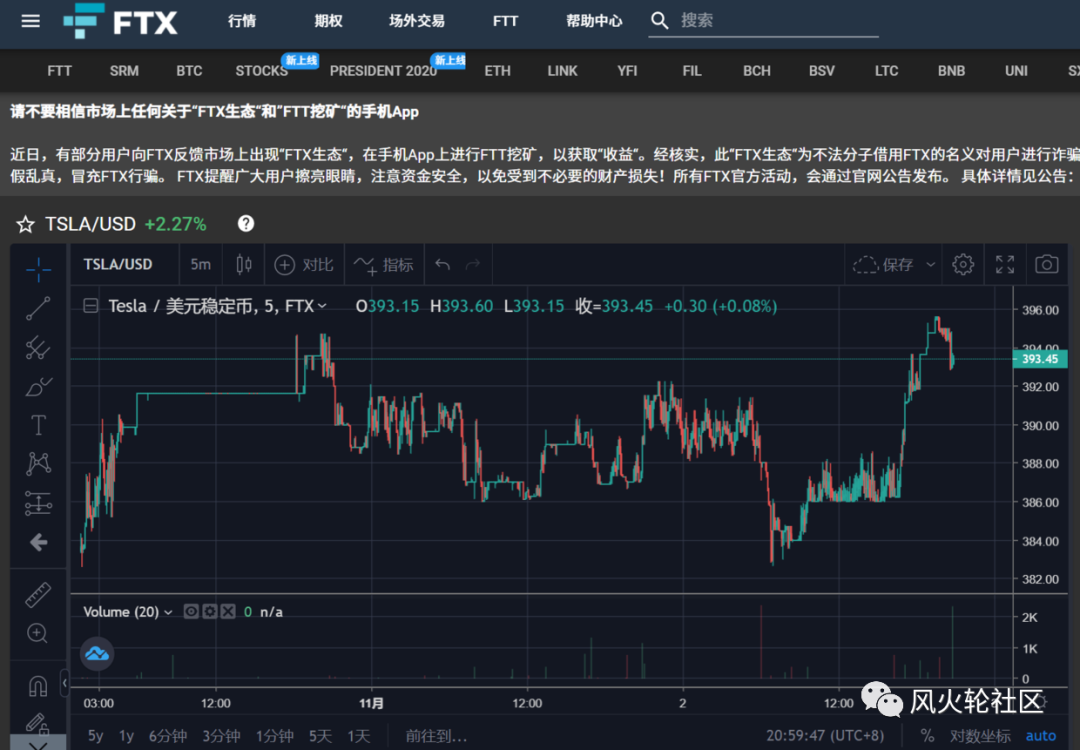Viewport: 1080px width, 750px height.
Task: Select the ETH market tab
Action: coord(497,71)
